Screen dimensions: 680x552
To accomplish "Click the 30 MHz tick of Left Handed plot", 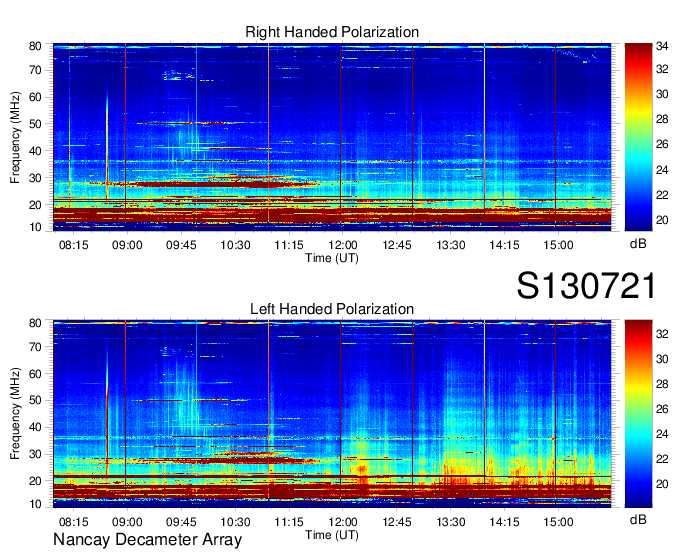I will click(x=35, y=454).
